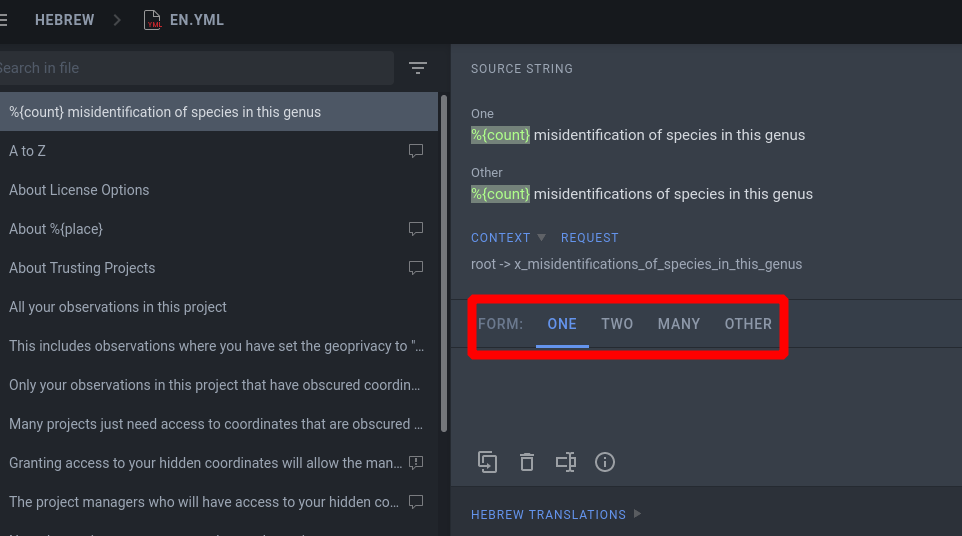Click the EN.YML file icon
Screen dimensions: 962x536
(x=152, y=20)
